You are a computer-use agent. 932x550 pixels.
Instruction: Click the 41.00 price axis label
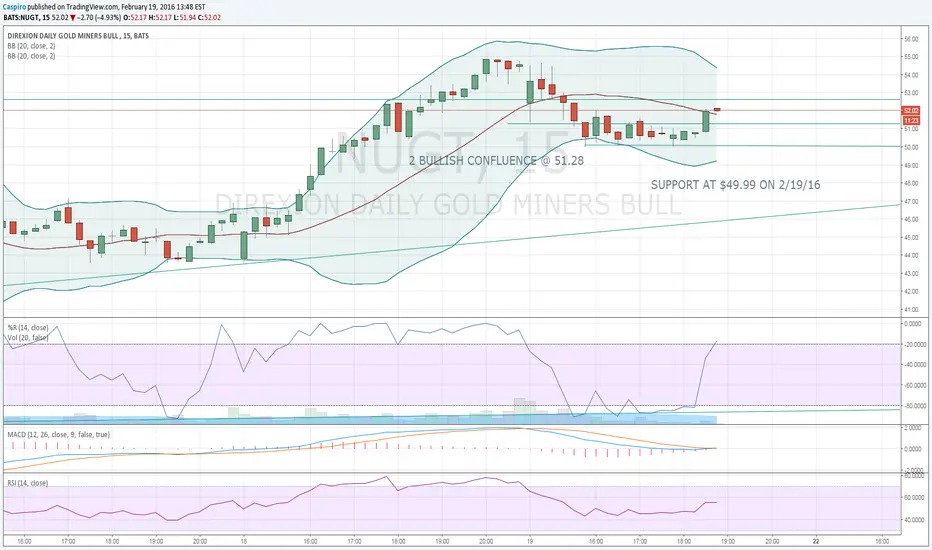pos(911,310)
